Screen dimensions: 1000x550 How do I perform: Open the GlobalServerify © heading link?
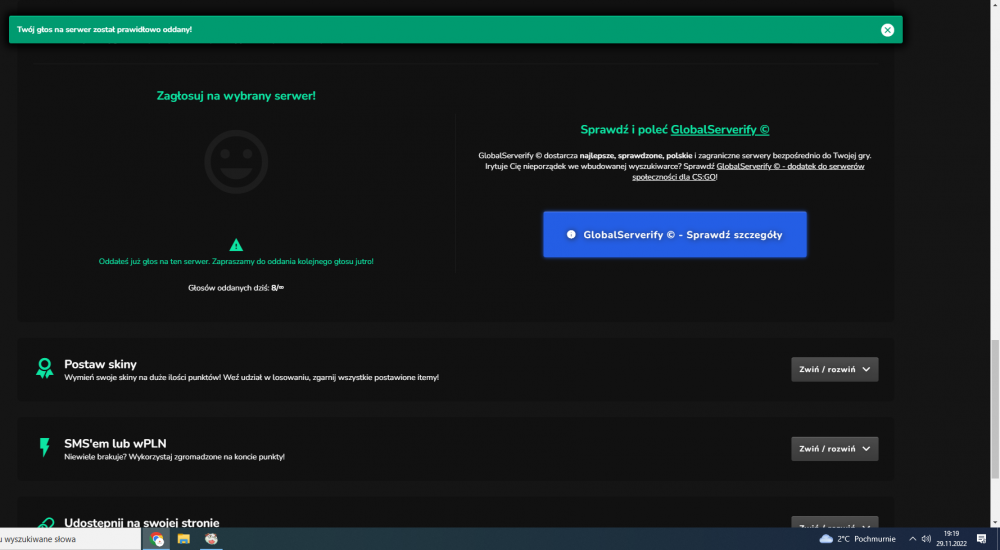[720, 130]
